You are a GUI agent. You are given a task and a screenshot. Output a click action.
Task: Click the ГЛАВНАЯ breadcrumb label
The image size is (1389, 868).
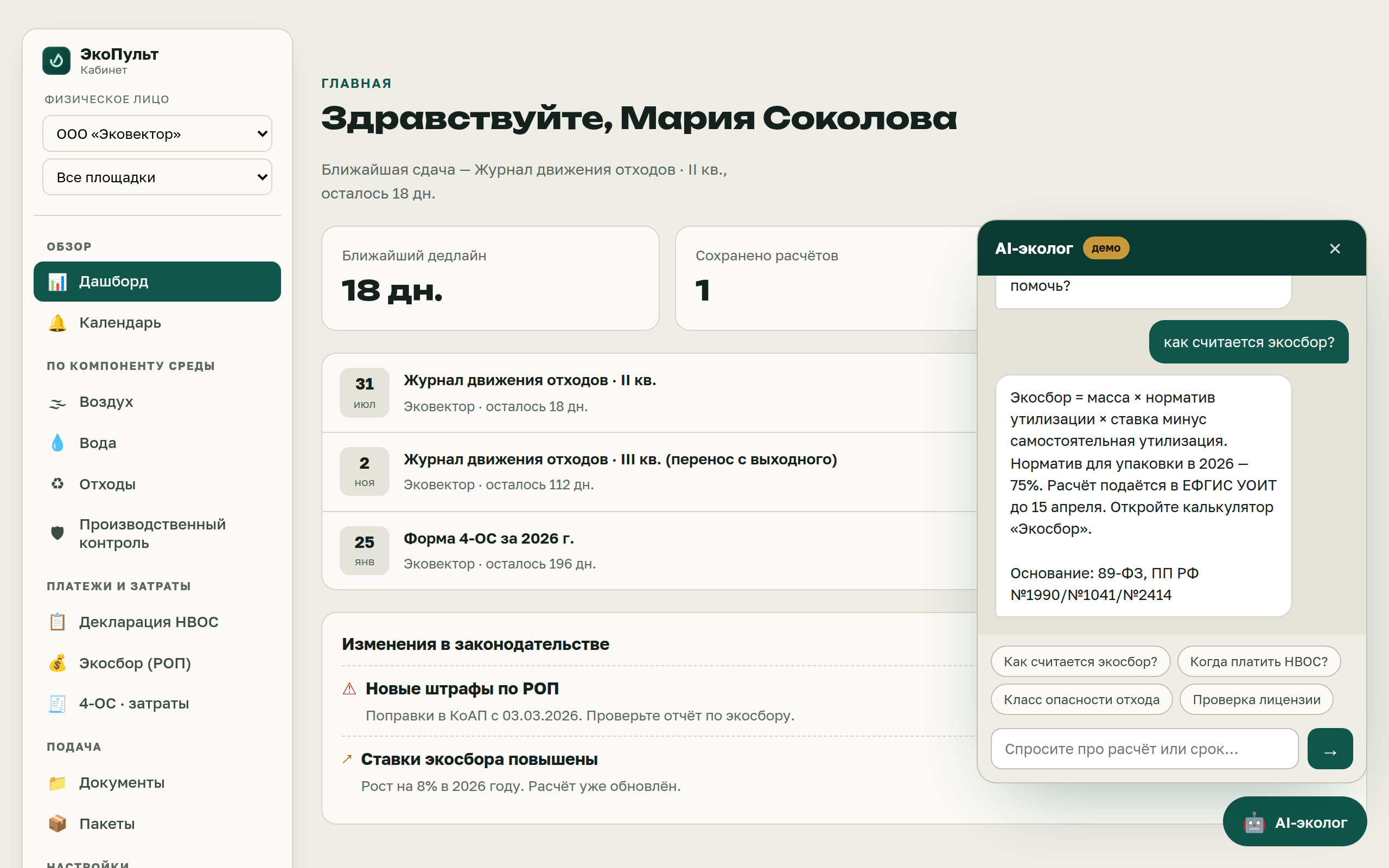[356, 84]
